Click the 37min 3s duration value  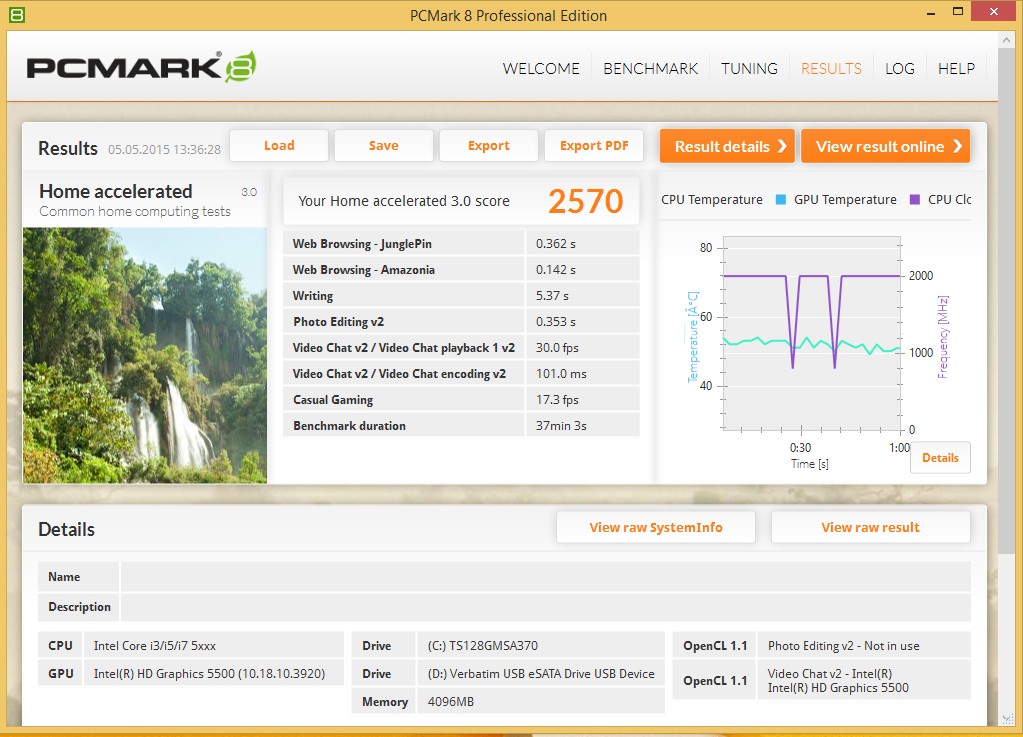[561, 426]
